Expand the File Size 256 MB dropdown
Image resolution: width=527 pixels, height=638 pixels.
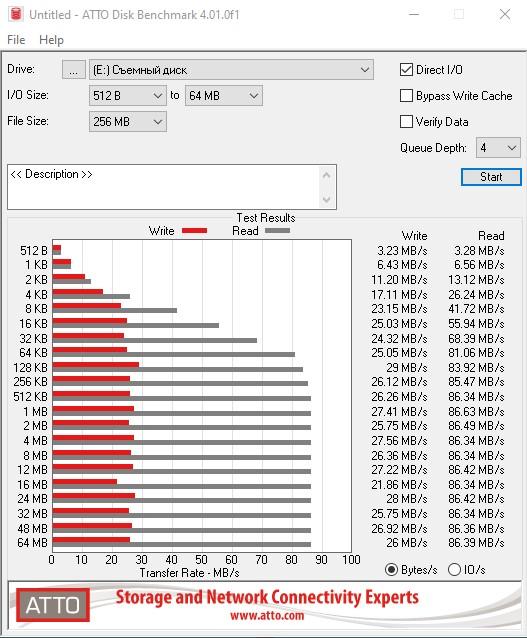[128, 121]
